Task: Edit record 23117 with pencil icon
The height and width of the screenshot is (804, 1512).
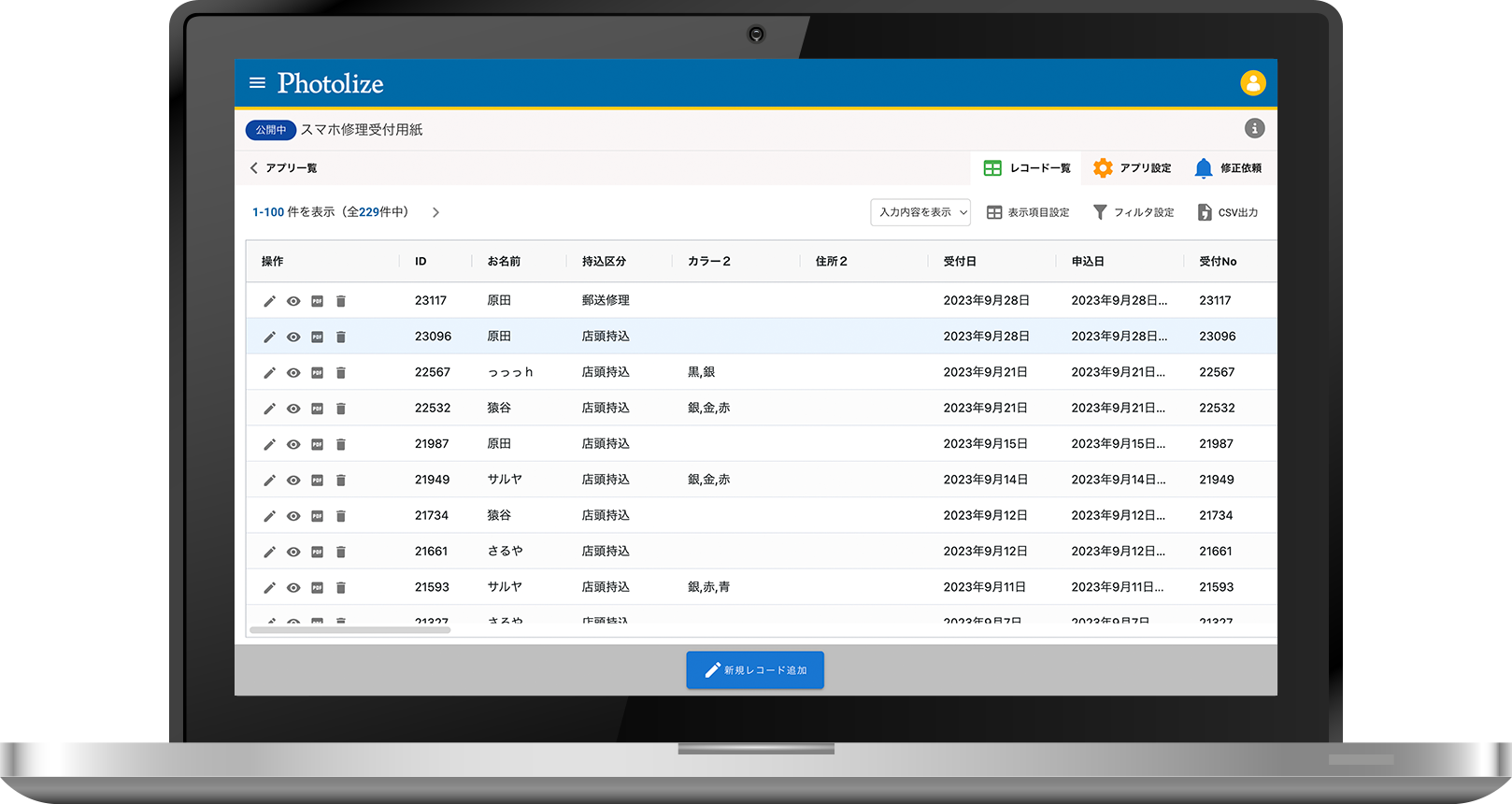Action: [x=269, y=301]
